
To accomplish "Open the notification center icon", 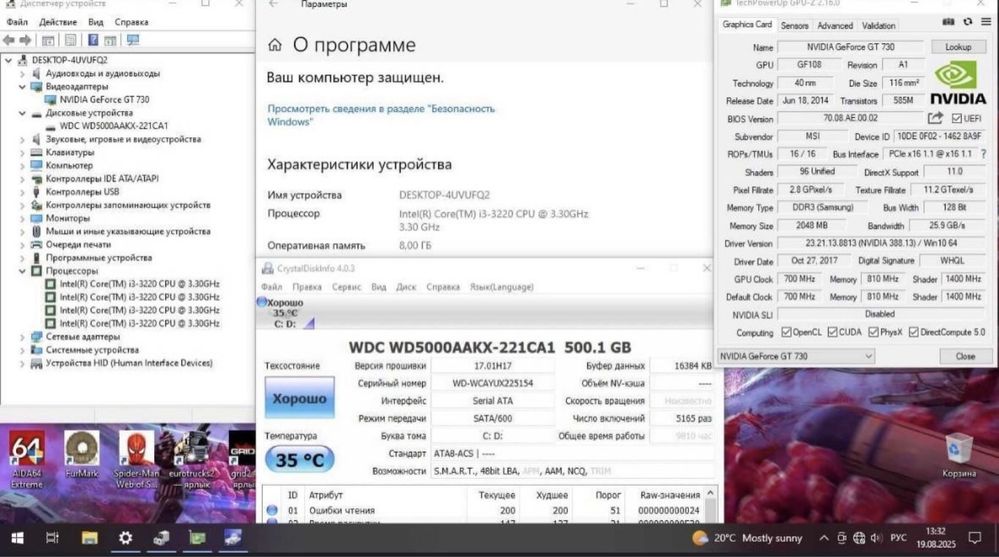I will [x=975, y=539].
